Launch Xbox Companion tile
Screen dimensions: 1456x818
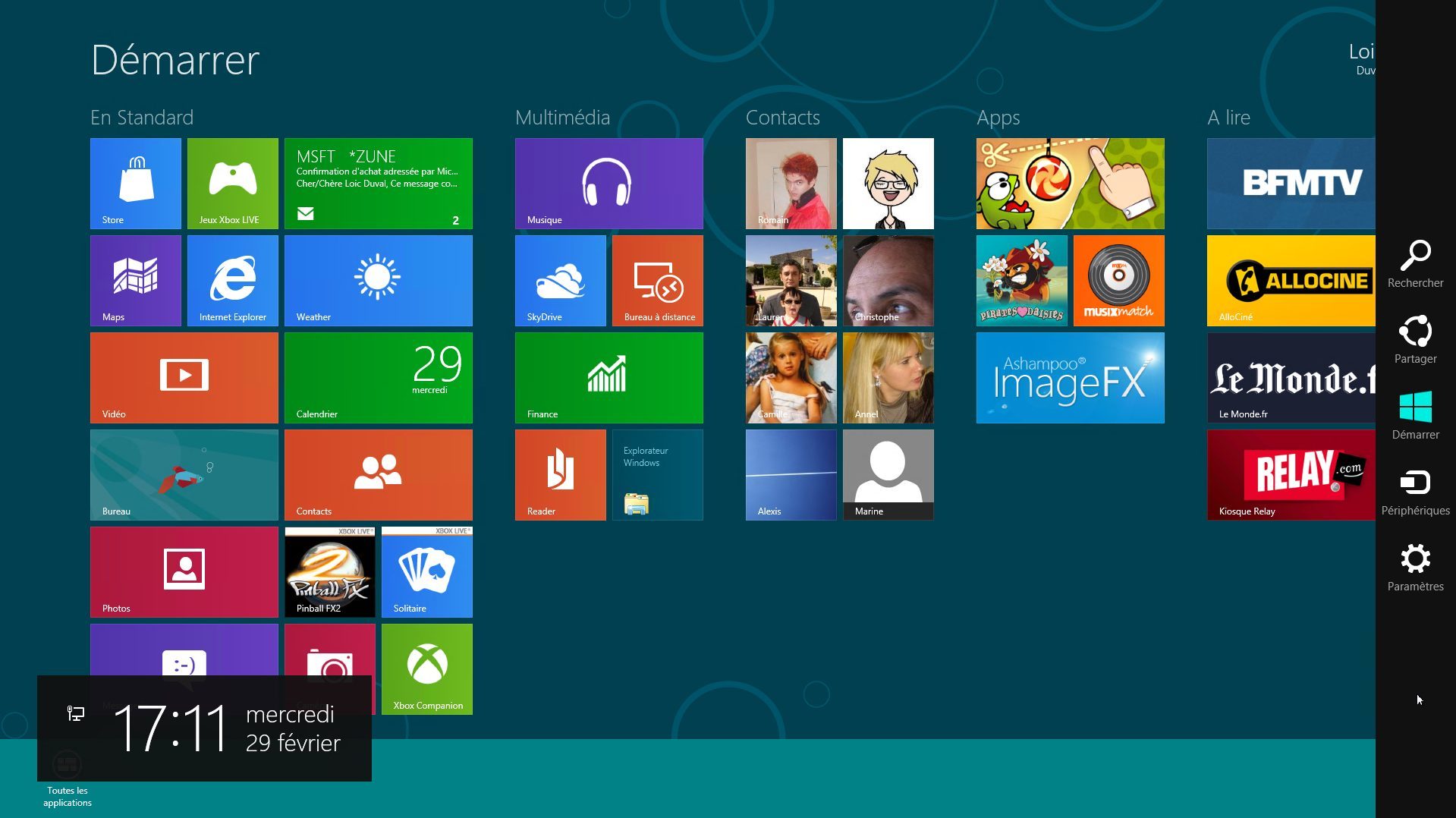coord(426,669)
